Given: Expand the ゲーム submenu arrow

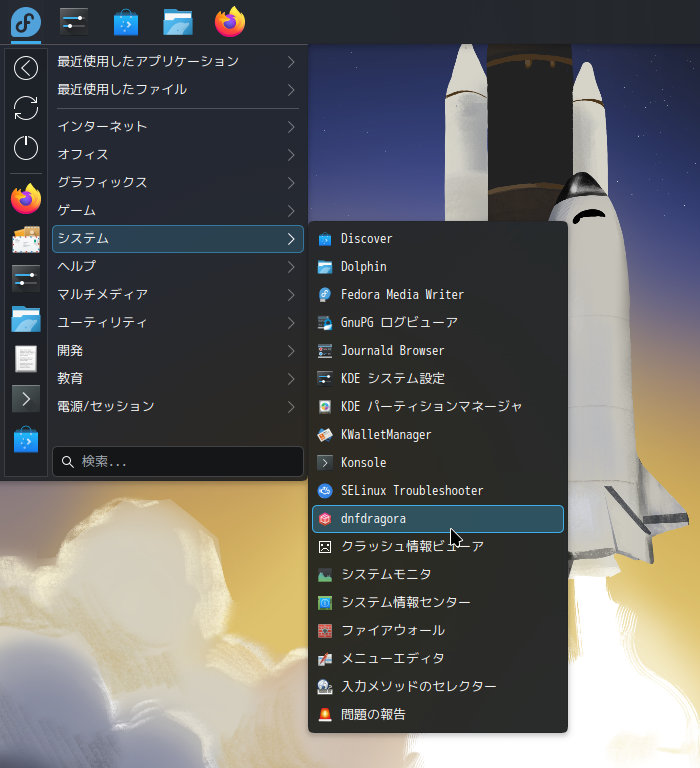Looking at the screenshot, I should coord(291,211).
